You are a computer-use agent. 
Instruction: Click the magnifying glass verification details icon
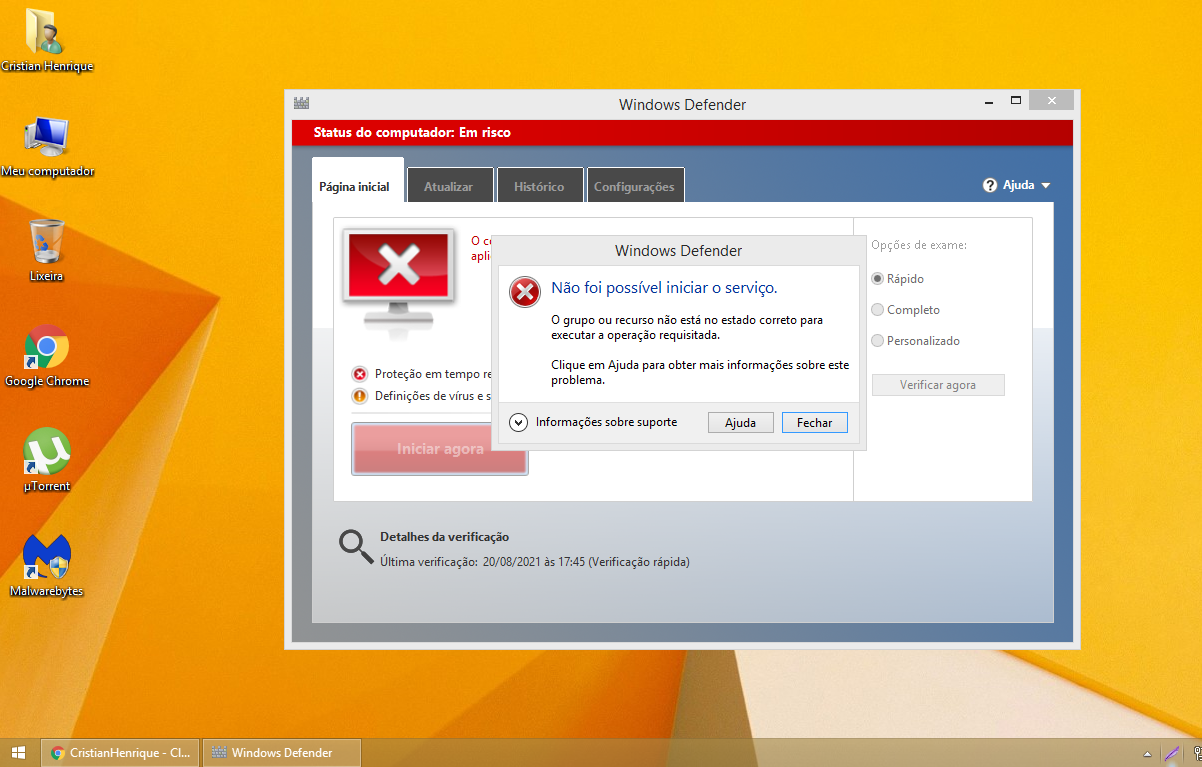(356, 546)
